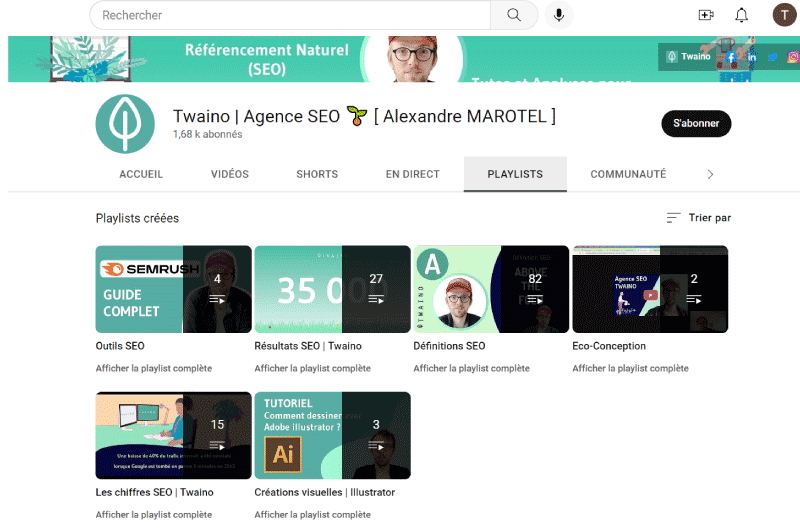Open the SEMRUSH Guide Complet thumbnail
The image size is (800, 530).
[x=173, y=289]
